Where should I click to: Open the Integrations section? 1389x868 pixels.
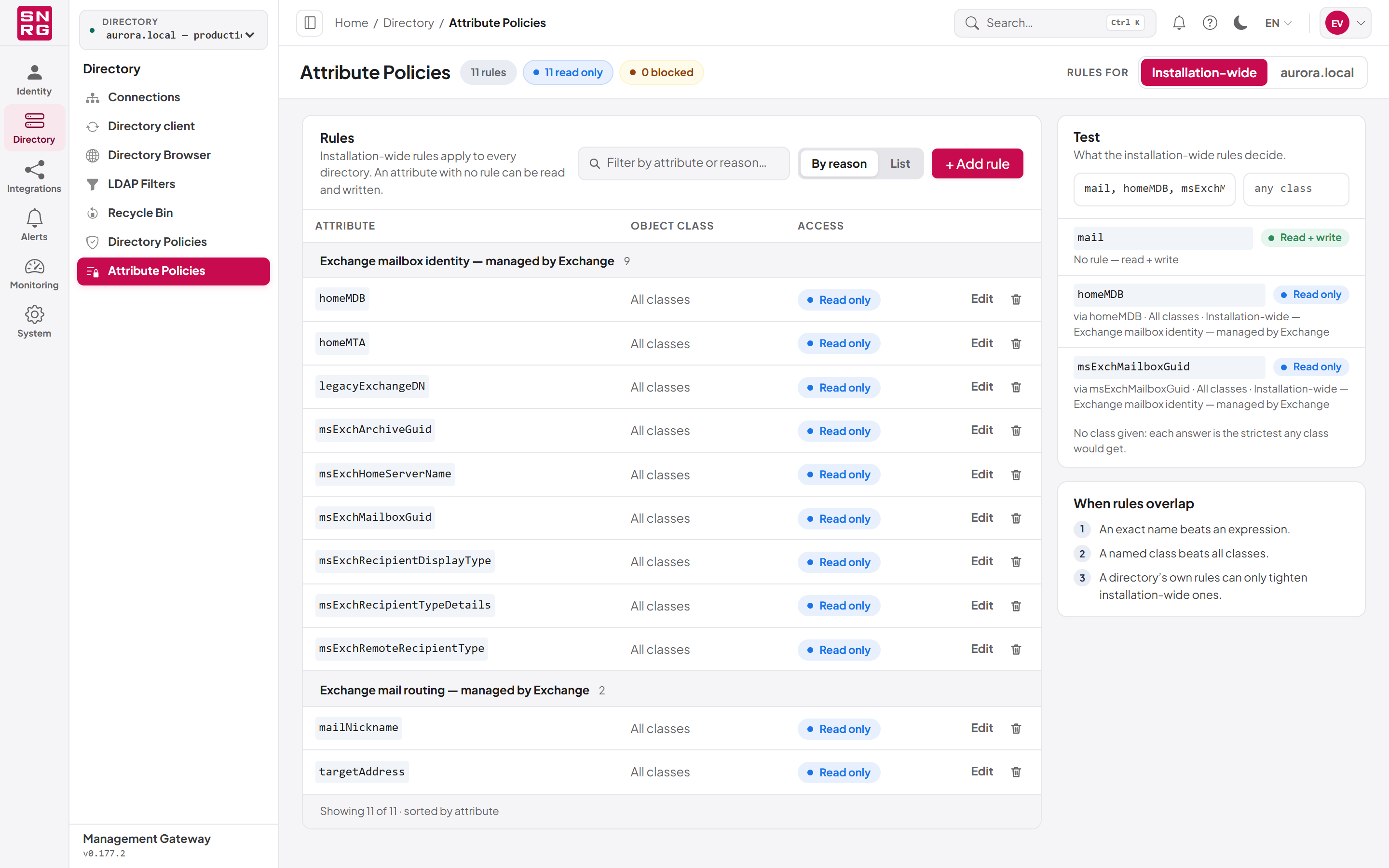tap(34, 177)
